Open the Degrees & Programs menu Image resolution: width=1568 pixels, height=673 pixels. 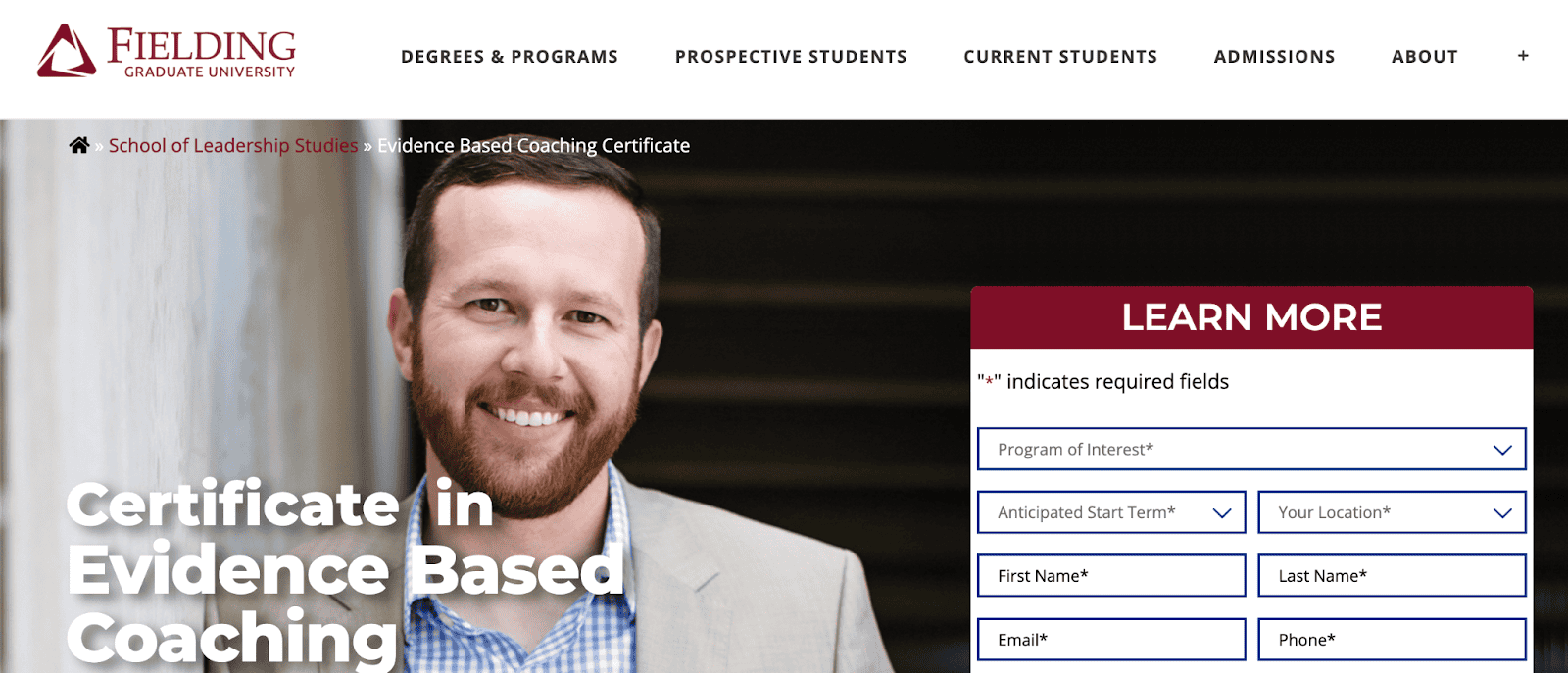tap(510, 56)
